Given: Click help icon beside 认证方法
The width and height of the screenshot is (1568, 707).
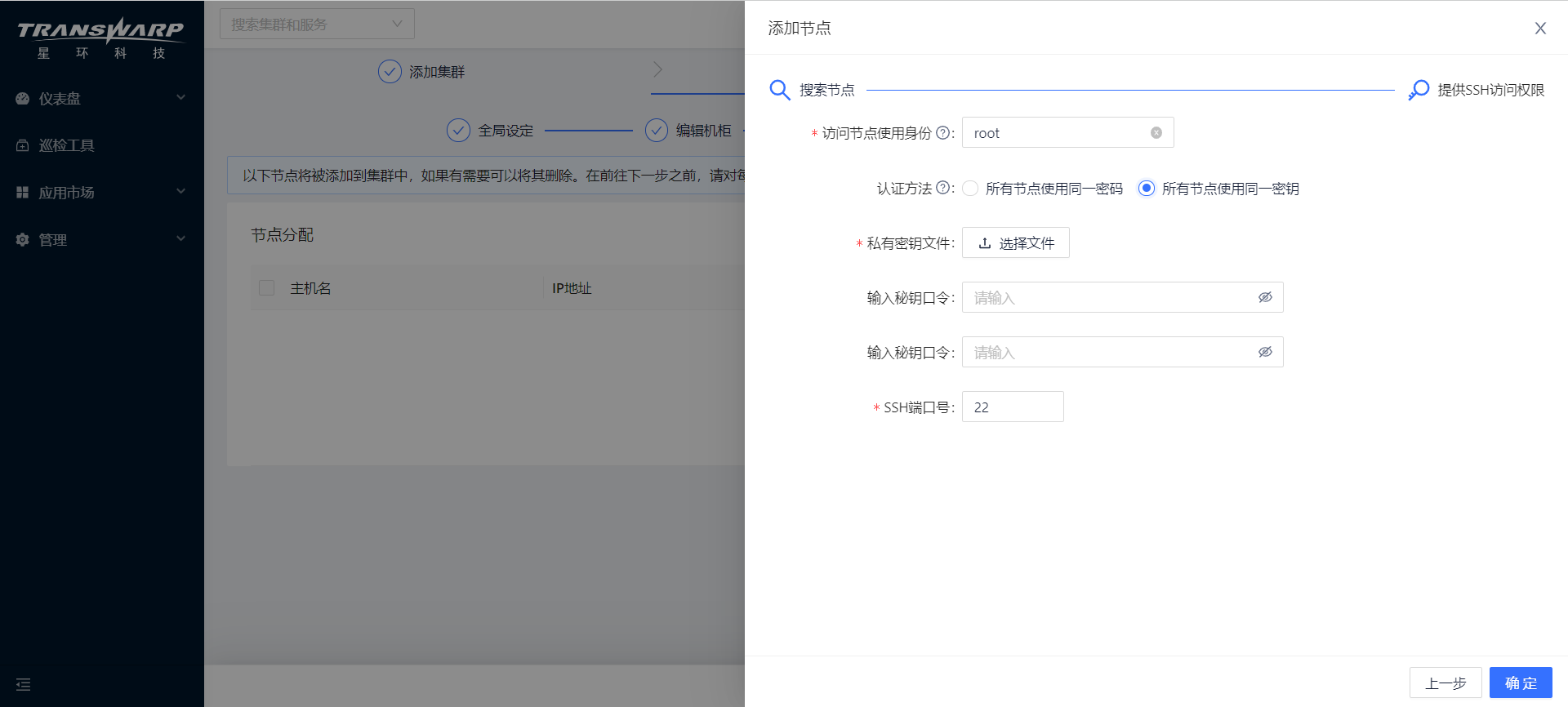Looking at the screenshot, I should pyautogui.click(x=942, y=188).
